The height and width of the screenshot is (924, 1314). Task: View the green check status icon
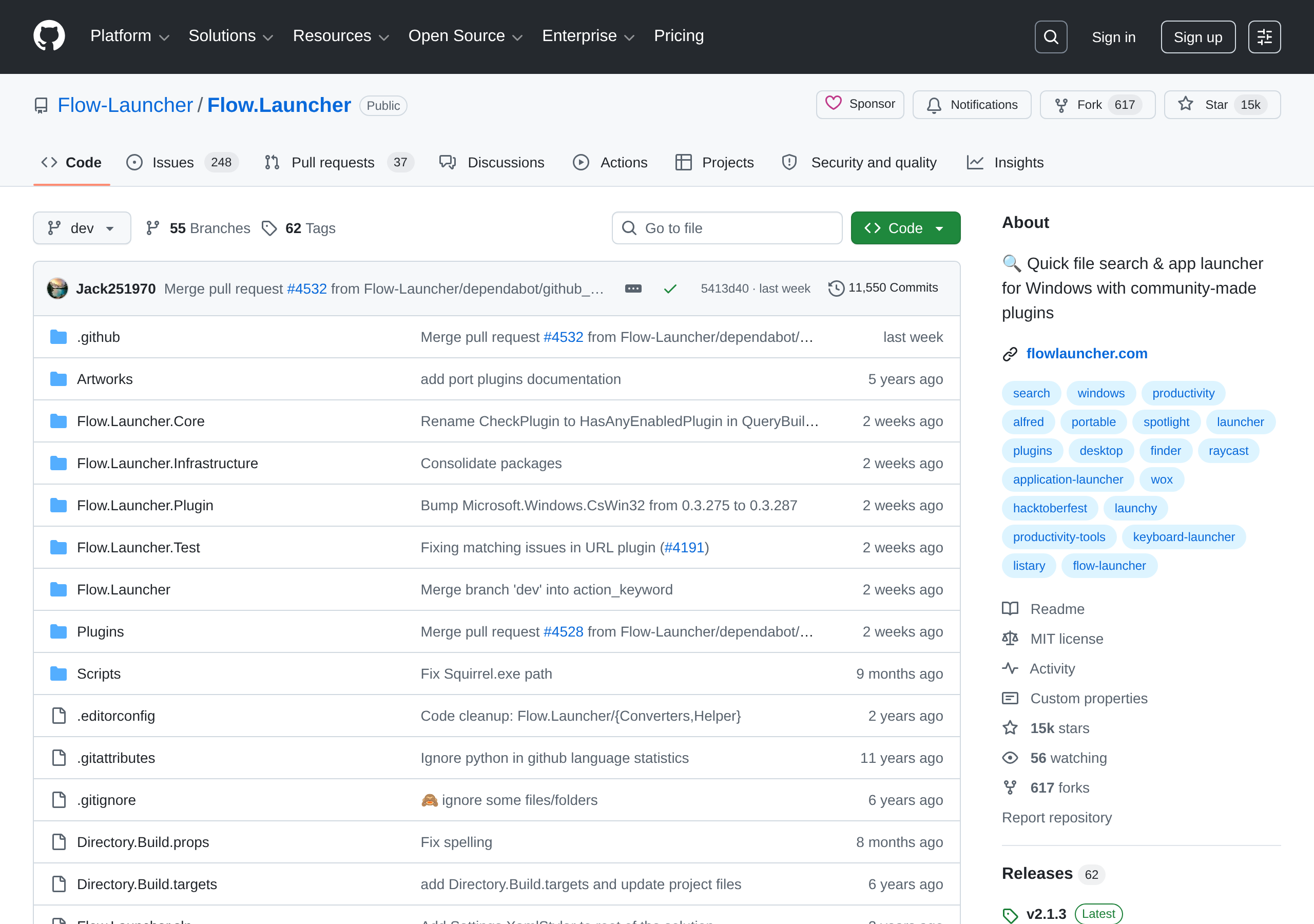[x=670, y=288]
